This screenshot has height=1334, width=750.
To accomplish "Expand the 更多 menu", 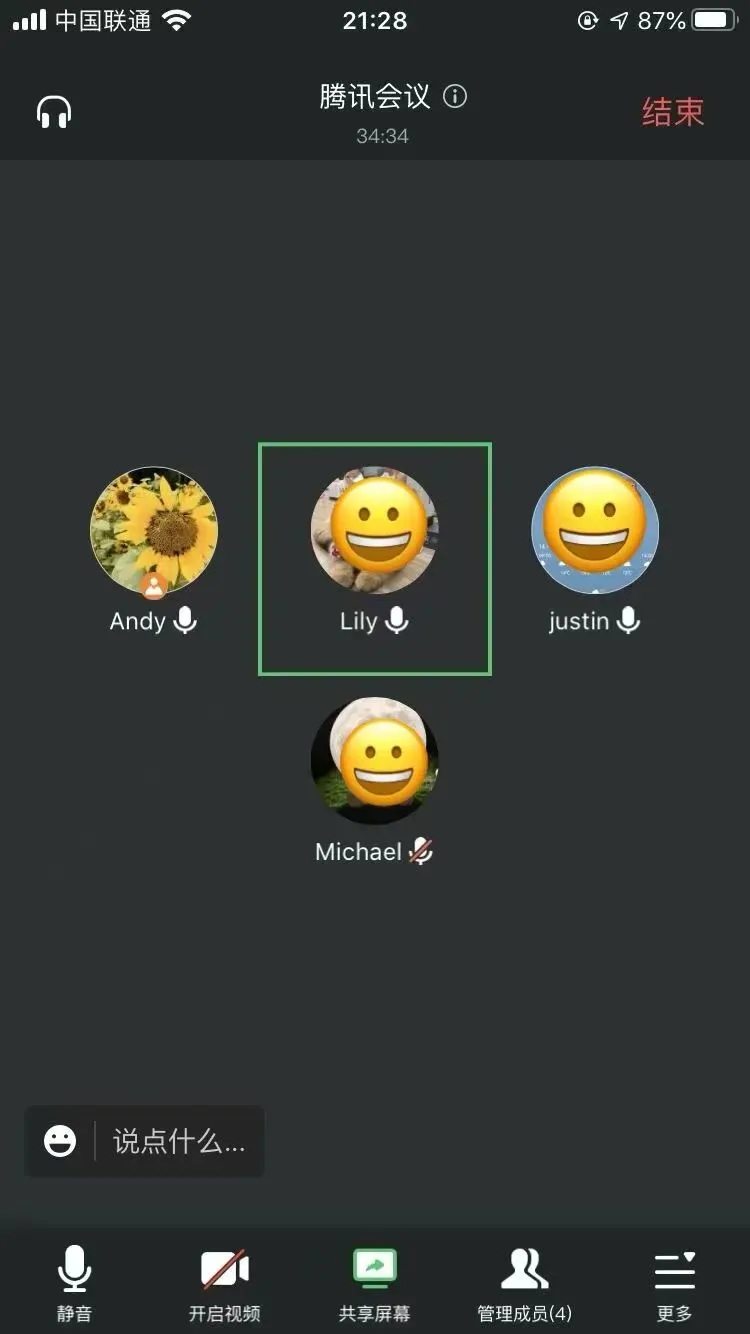I will click(x=674, y=1284).
